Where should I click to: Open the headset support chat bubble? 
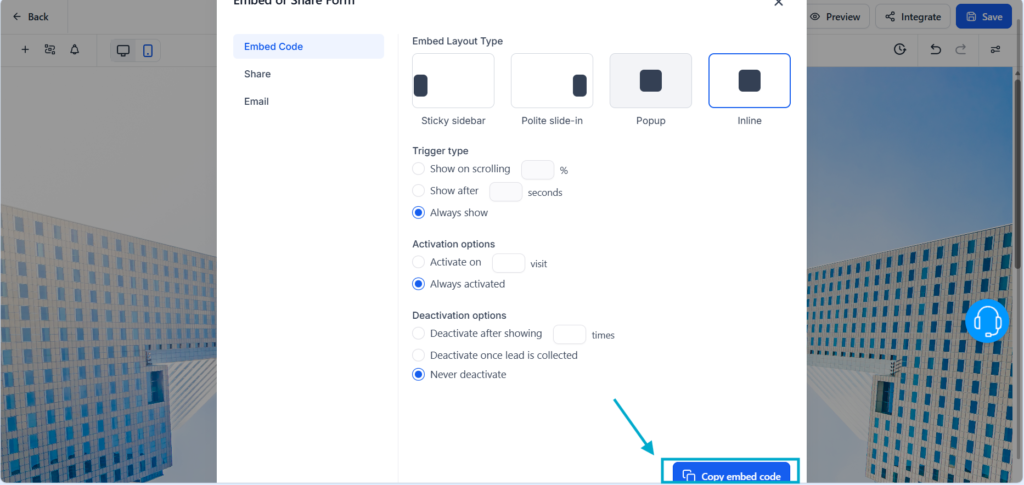tap(987, 321)
